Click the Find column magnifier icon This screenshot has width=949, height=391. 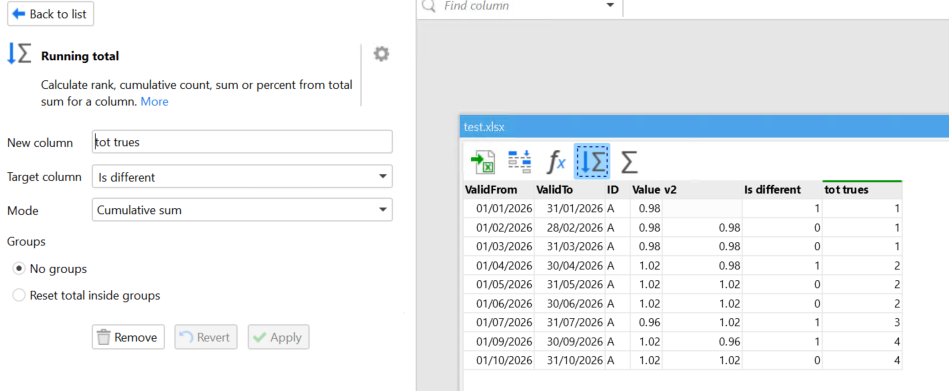tap(429, 6)
